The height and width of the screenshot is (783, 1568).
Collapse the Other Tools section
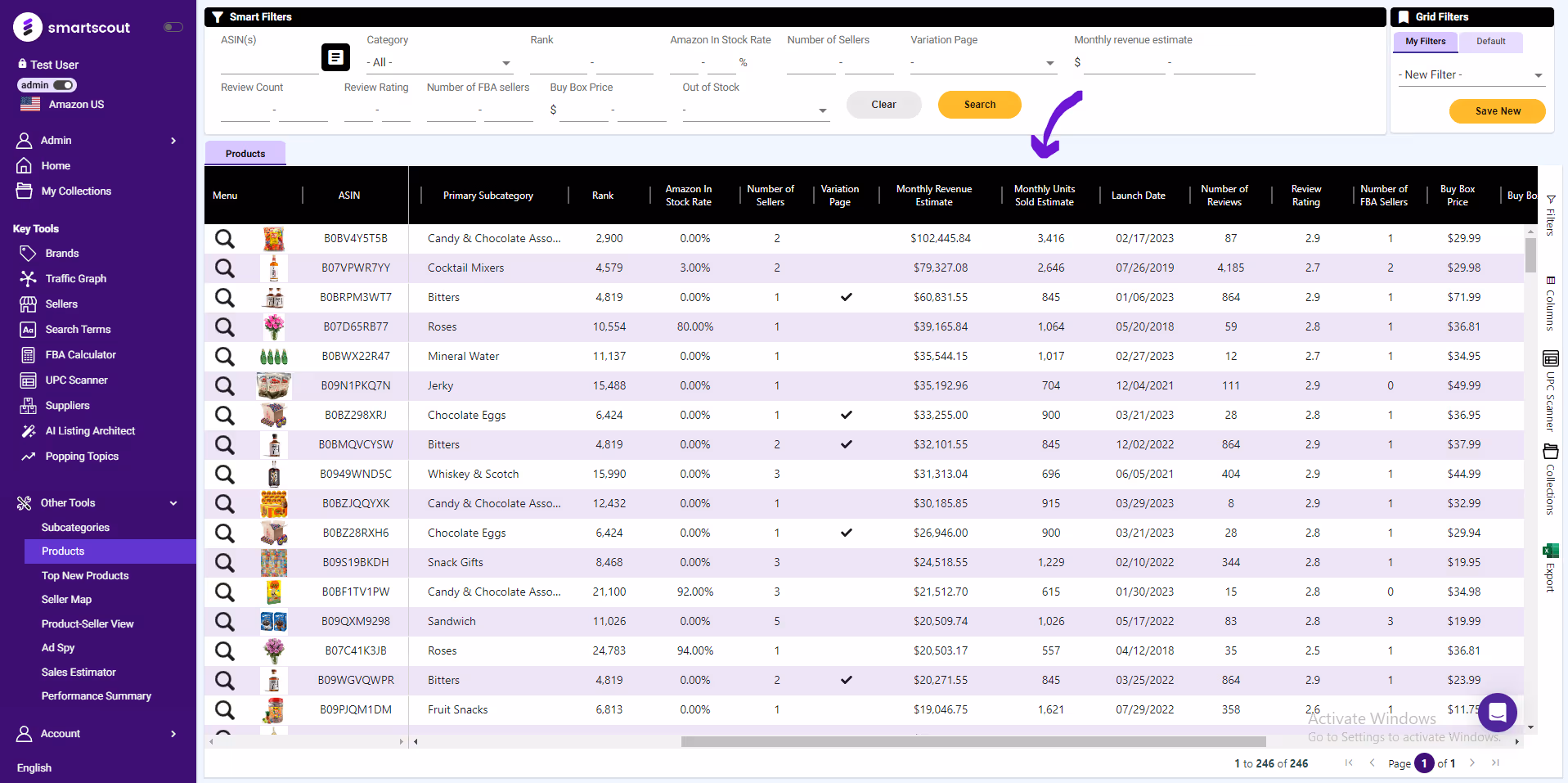(98, 503)
